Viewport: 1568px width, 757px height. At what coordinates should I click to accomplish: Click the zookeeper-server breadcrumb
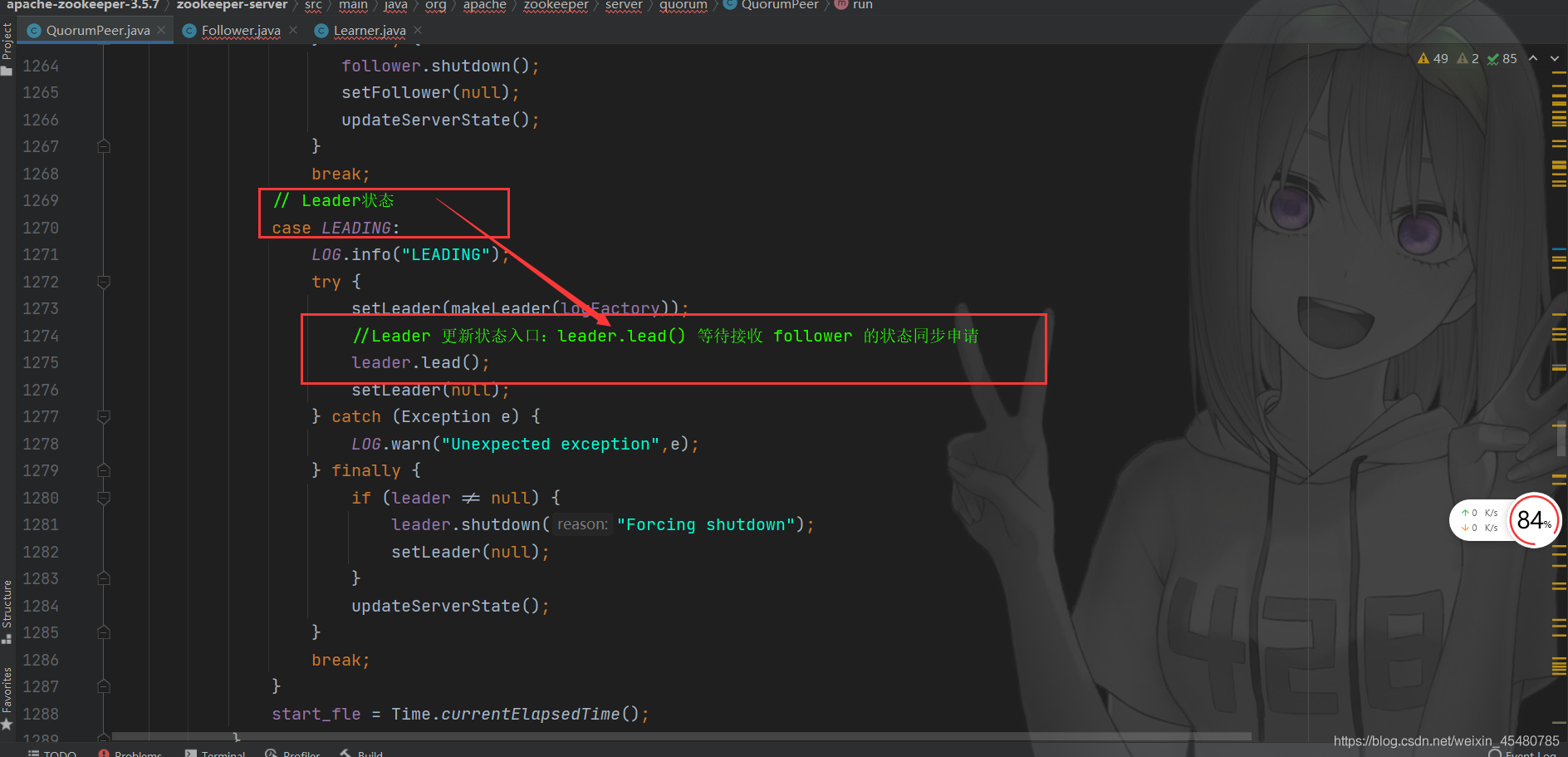232,5
